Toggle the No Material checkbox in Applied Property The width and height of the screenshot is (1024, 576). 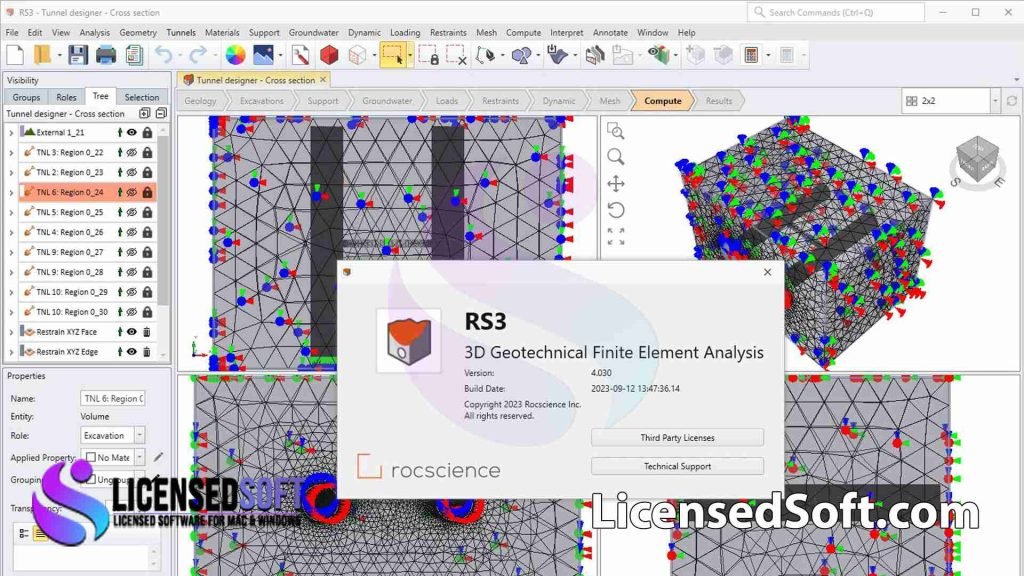91,457
